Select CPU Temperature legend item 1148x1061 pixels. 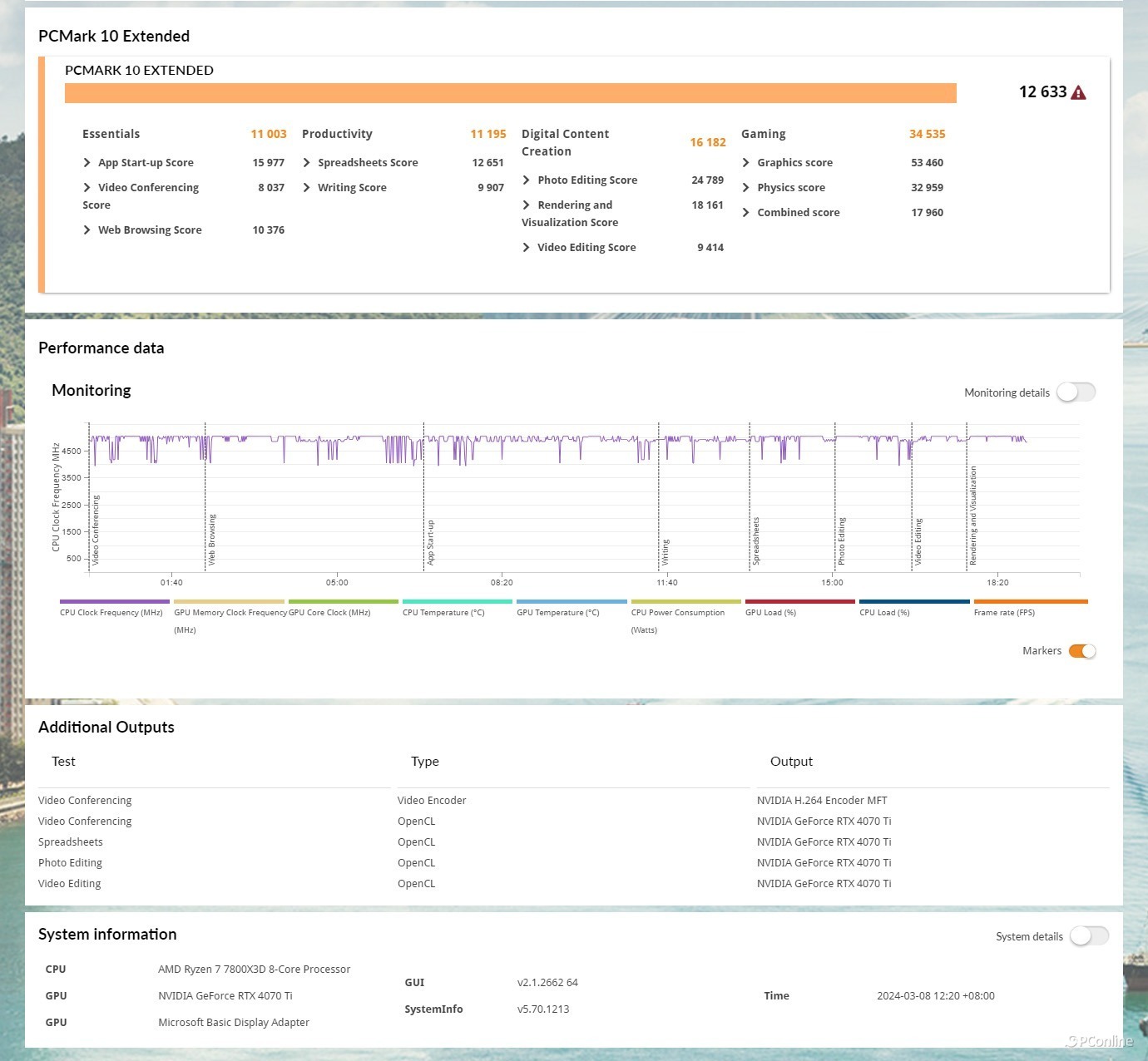(x=457, y=602)
